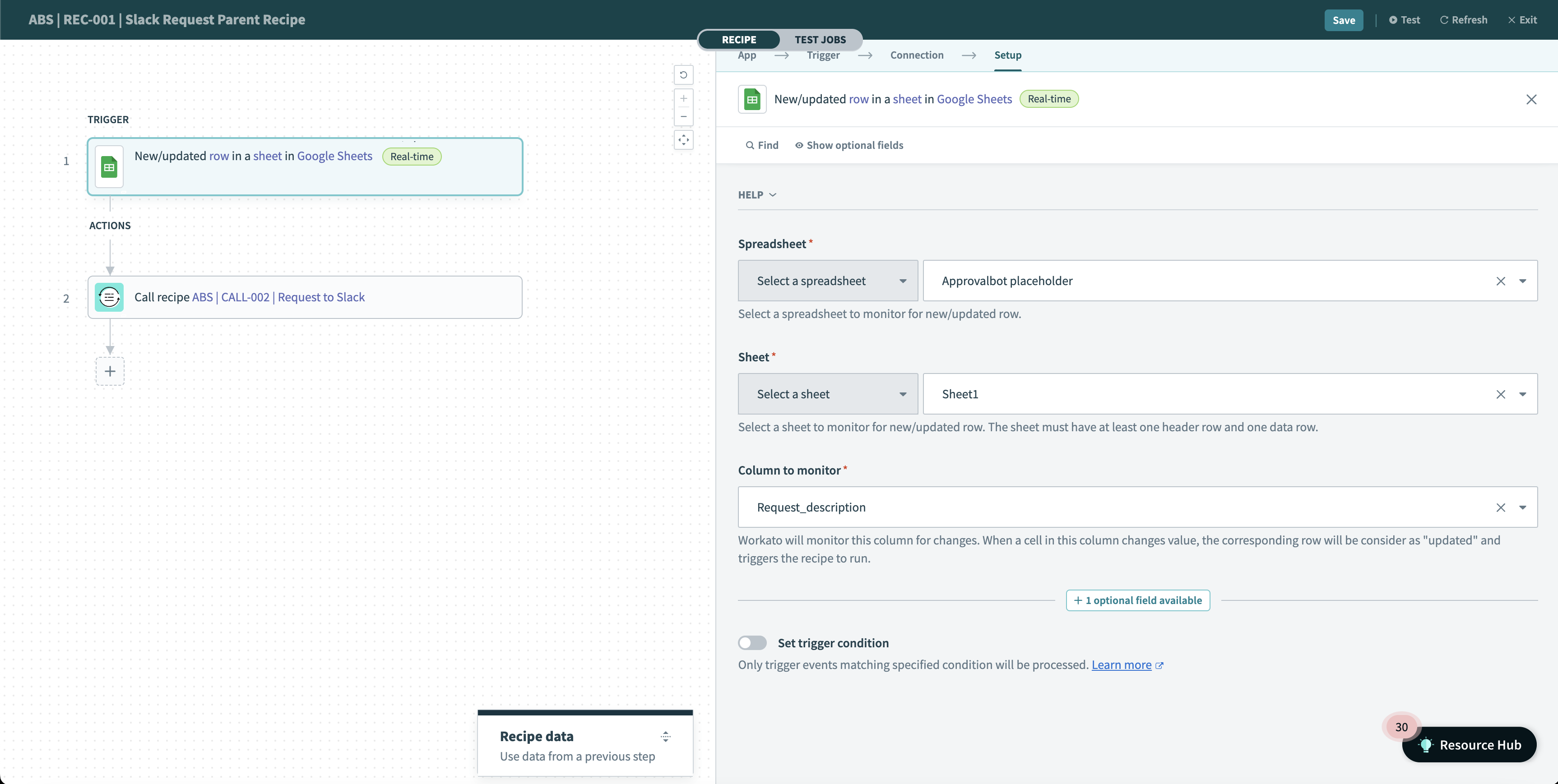This screenshot has width=1558, height=784.
Task: Open the Select a spreadsheet mode dropdown
Action: pyautogui.click(x=828, y=281)
